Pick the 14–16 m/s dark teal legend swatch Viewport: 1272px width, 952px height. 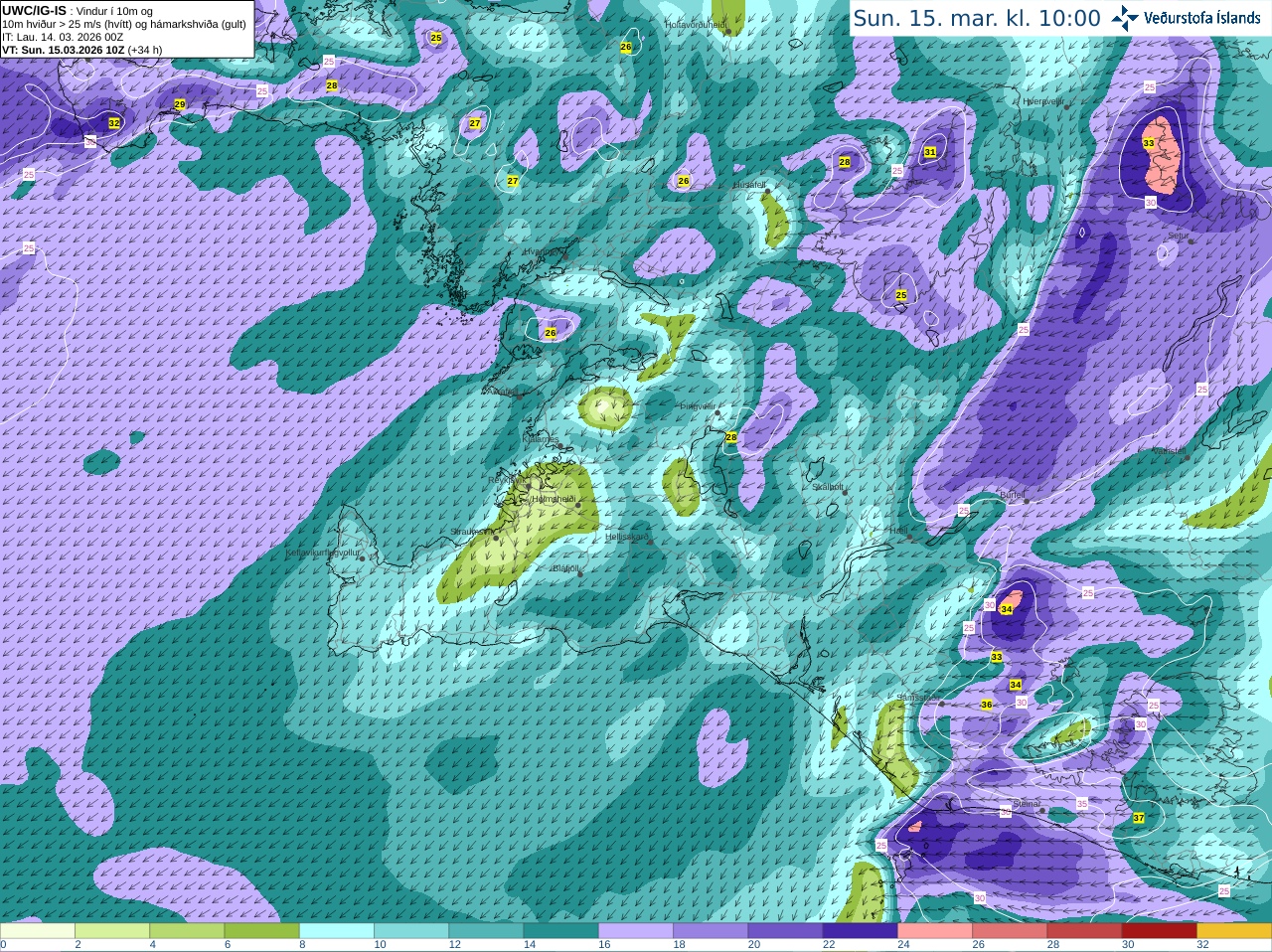(x=560, y=931)
